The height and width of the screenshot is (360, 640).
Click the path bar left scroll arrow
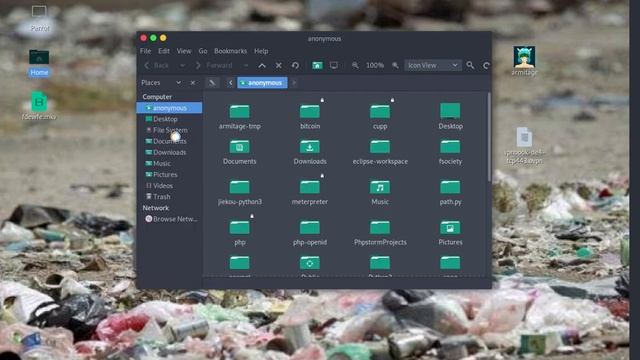(230, 83)
